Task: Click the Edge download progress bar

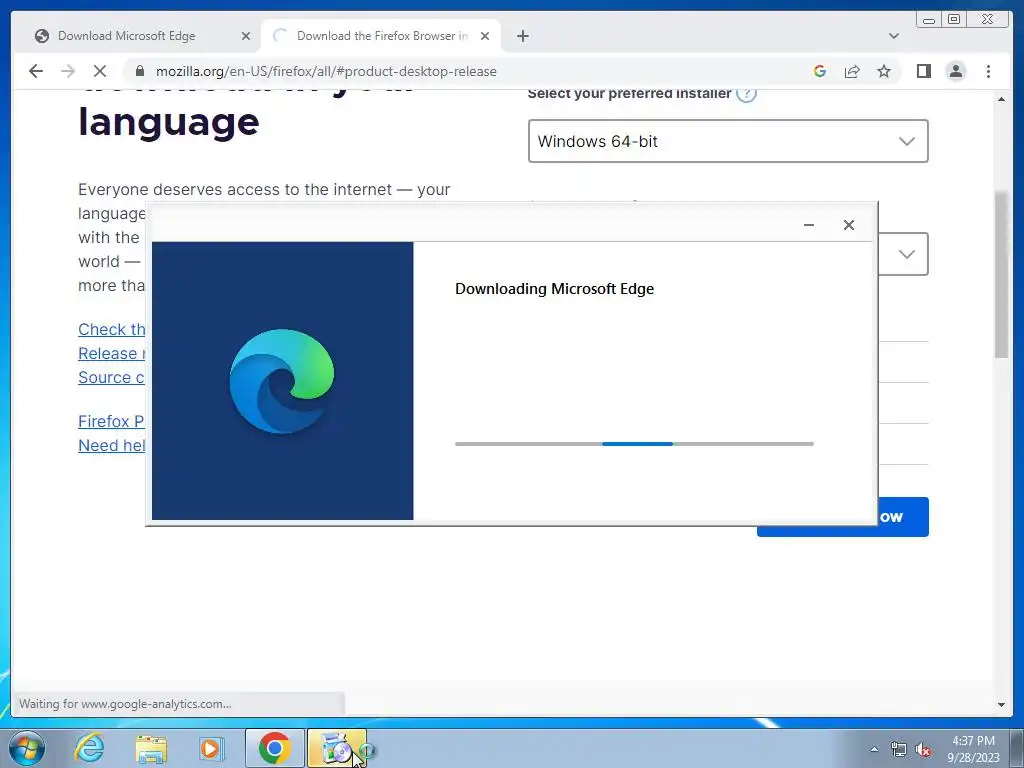Action: [634, 444]
